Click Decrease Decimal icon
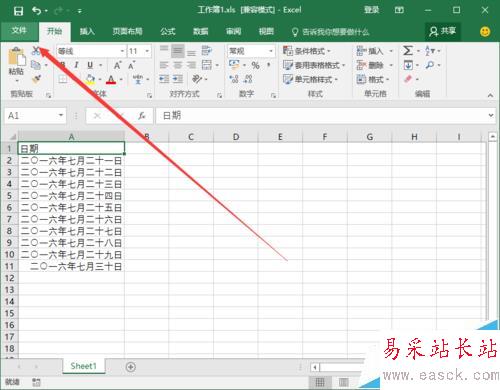The width and height of the screenshot is (500, 390). click(248, 79)
